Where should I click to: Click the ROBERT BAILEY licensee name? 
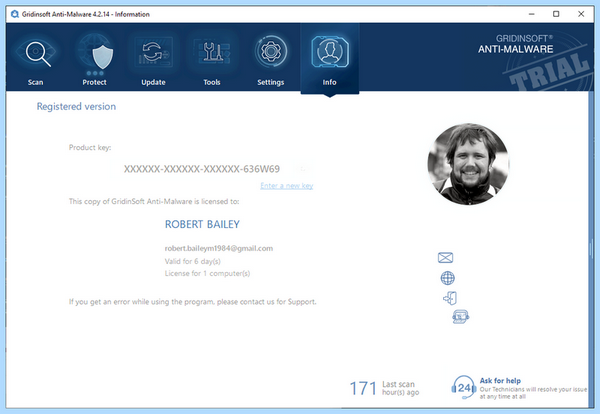[202, 224]
